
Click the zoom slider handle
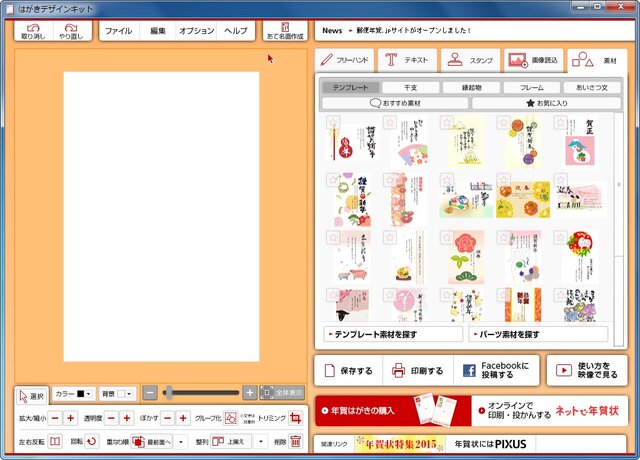tap(169, 393)
